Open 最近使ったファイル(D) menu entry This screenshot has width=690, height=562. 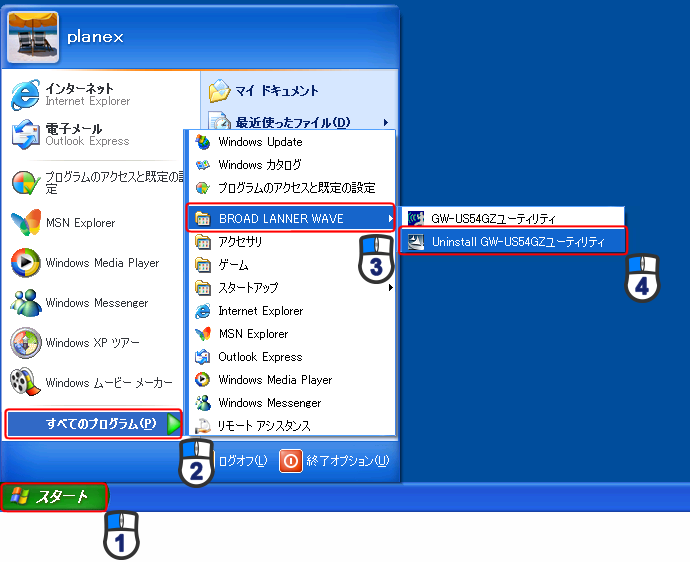tap(298, 122)
